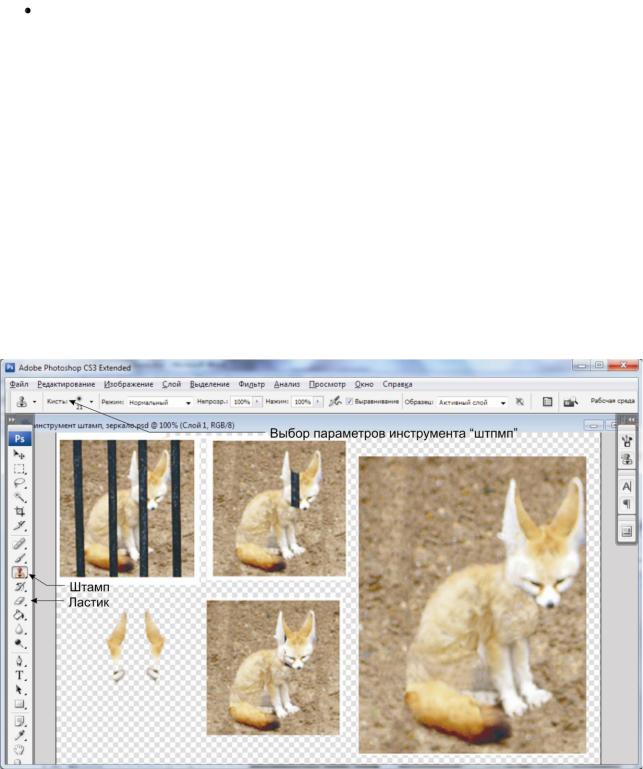
Task: Select the Eraser tool
Action: tap(19, 601)
